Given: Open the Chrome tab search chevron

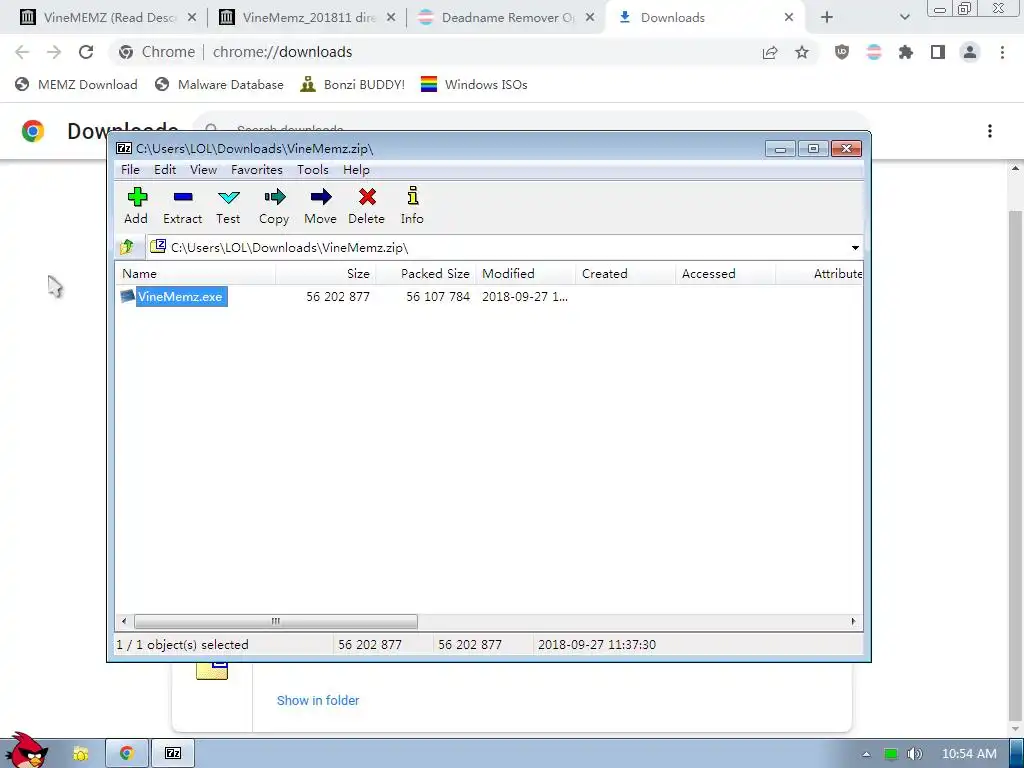Looking at the screenshot, I should coord(904,18).
